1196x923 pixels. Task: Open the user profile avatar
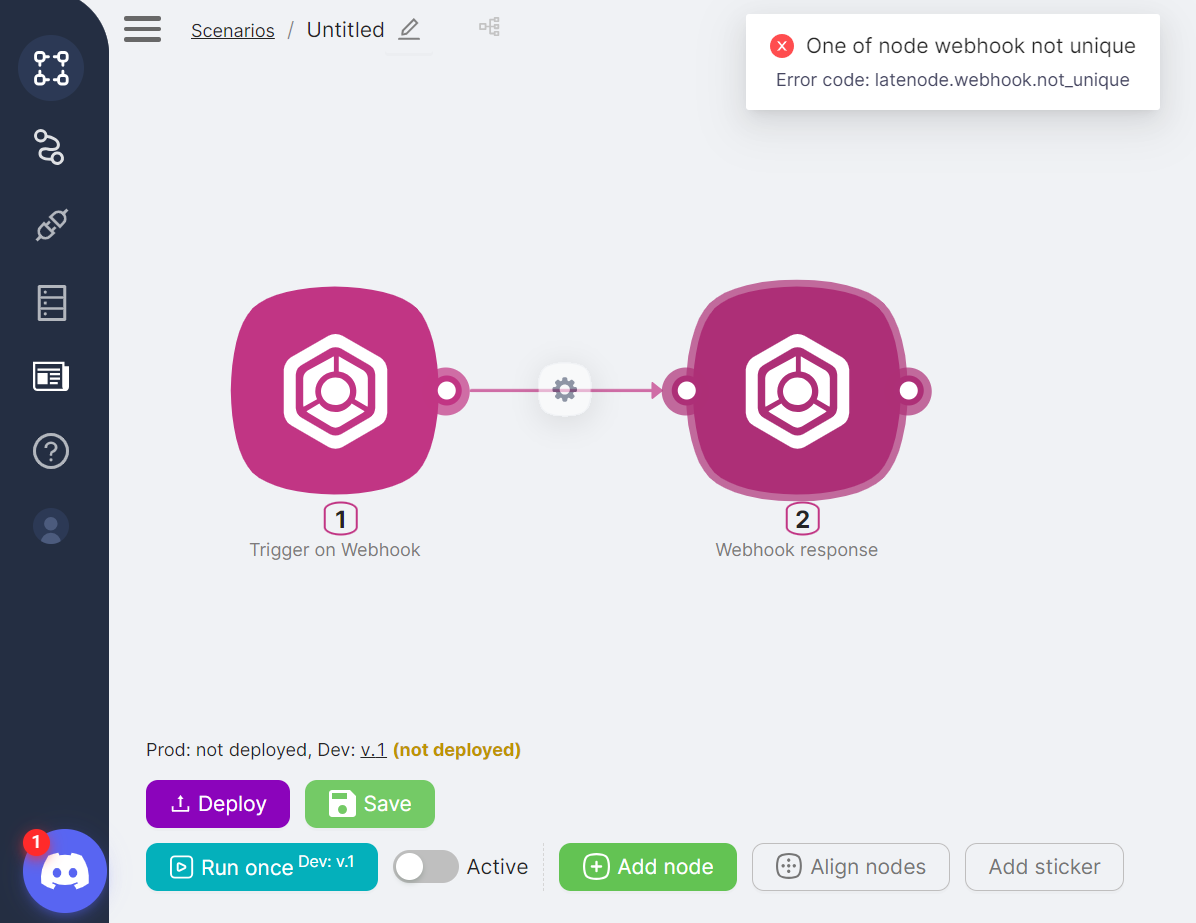[51, 526]
